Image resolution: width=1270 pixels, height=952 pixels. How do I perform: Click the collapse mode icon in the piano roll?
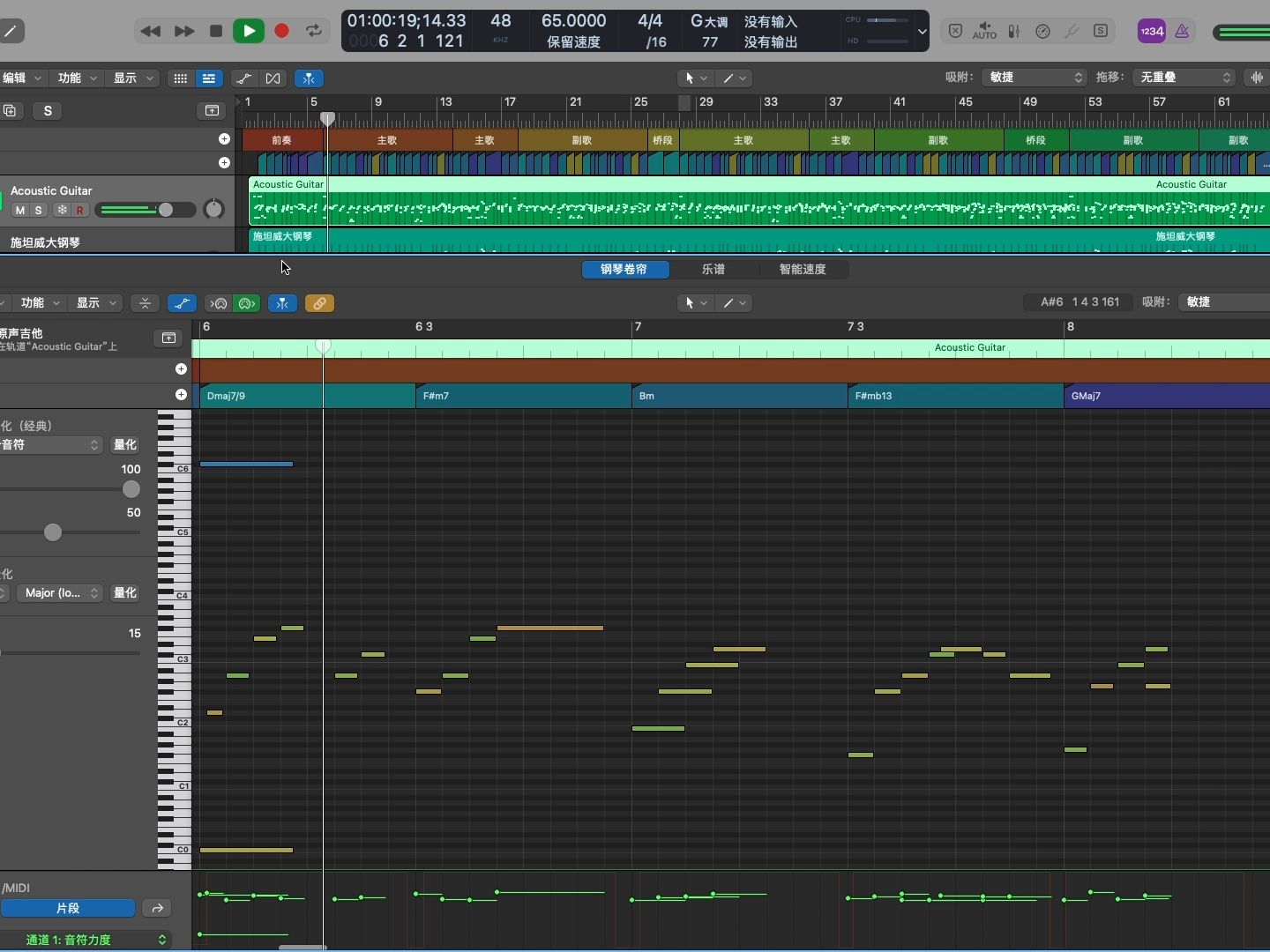tap(145, 303)
